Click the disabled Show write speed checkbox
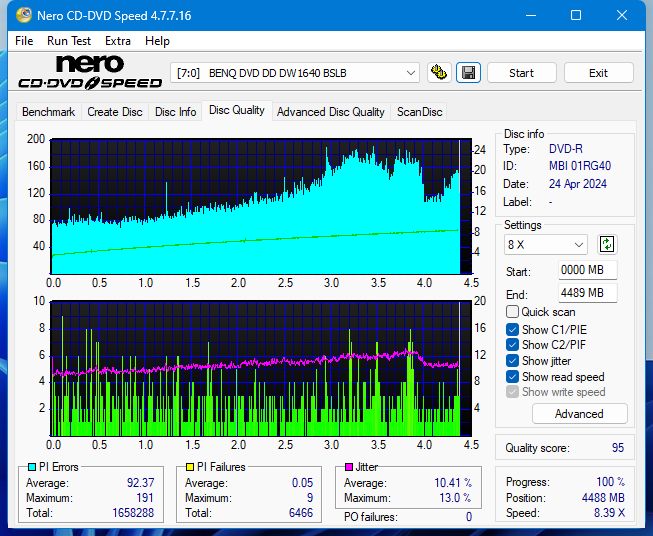The height and width of the screenshot is (536, 653). tap(512, 392)
